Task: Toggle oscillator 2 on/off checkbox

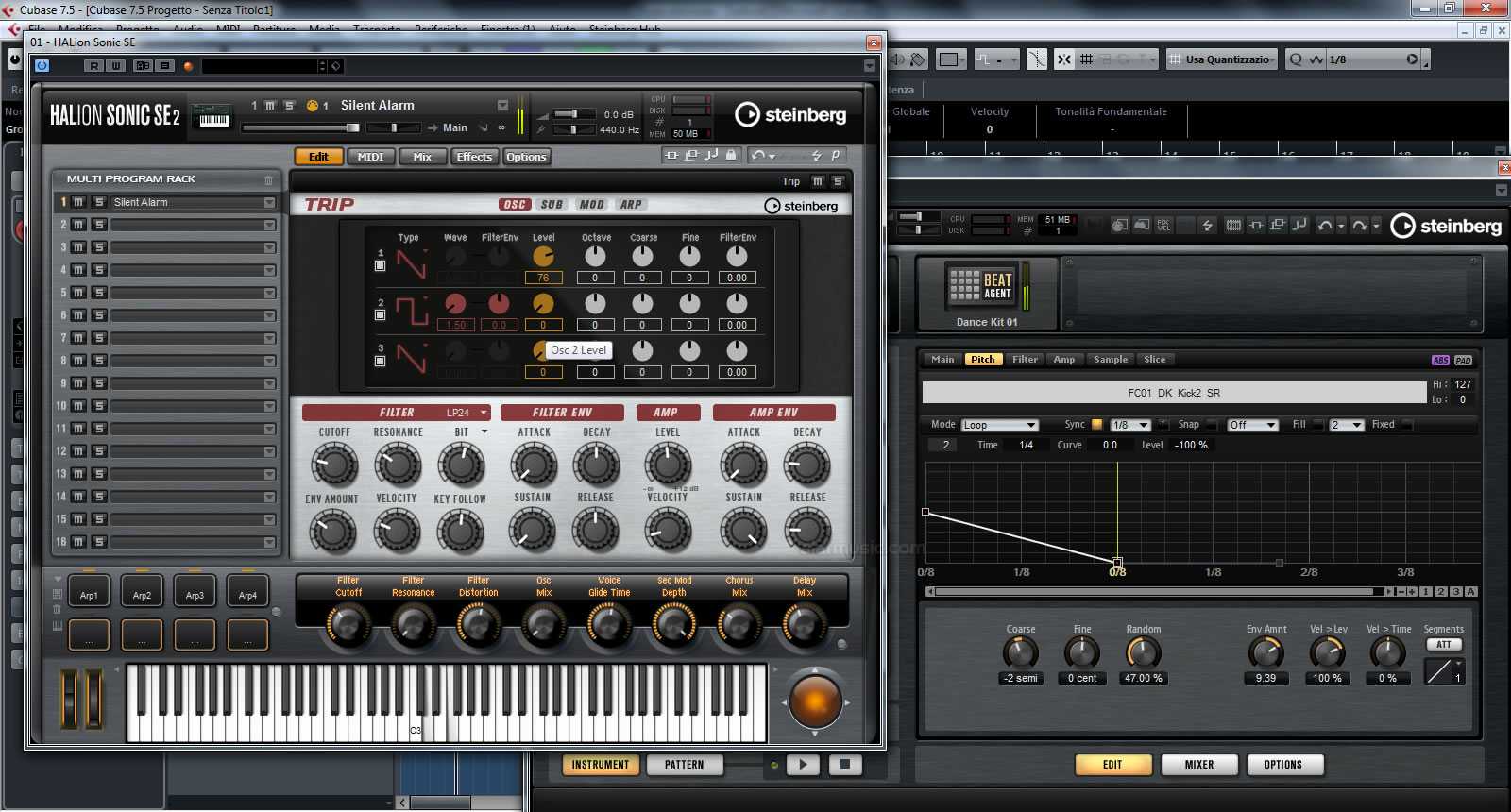Action: 380,315
